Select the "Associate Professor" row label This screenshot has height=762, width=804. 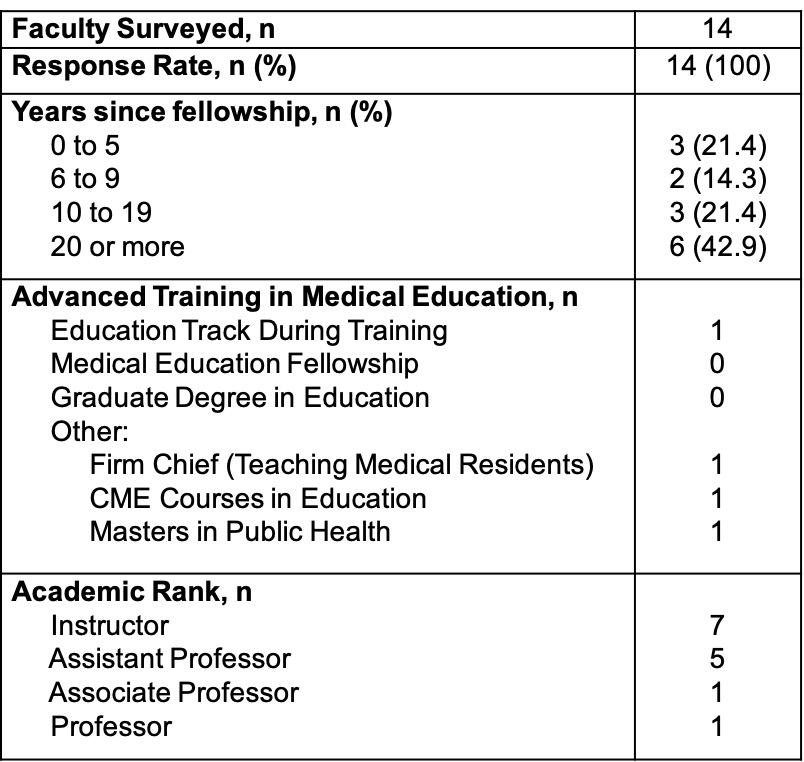tap(174, 691)
